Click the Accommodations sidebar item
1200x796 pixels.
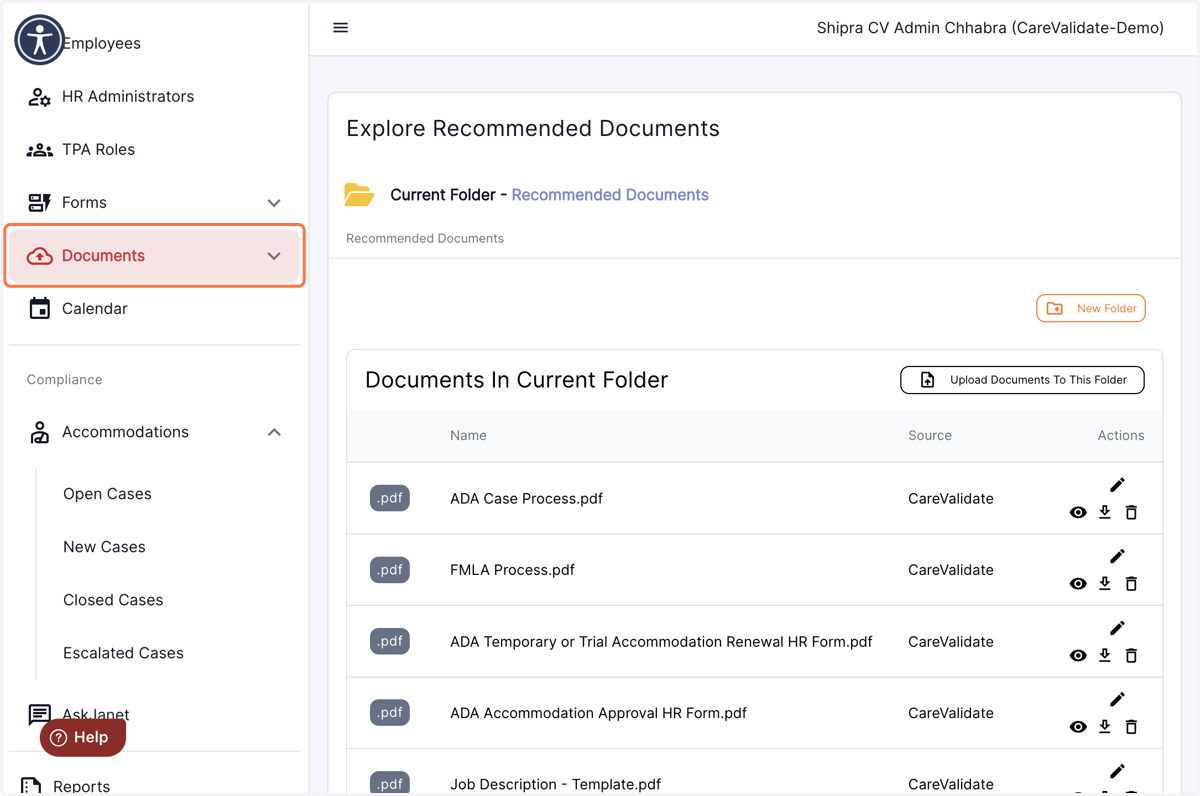(154, 432)
